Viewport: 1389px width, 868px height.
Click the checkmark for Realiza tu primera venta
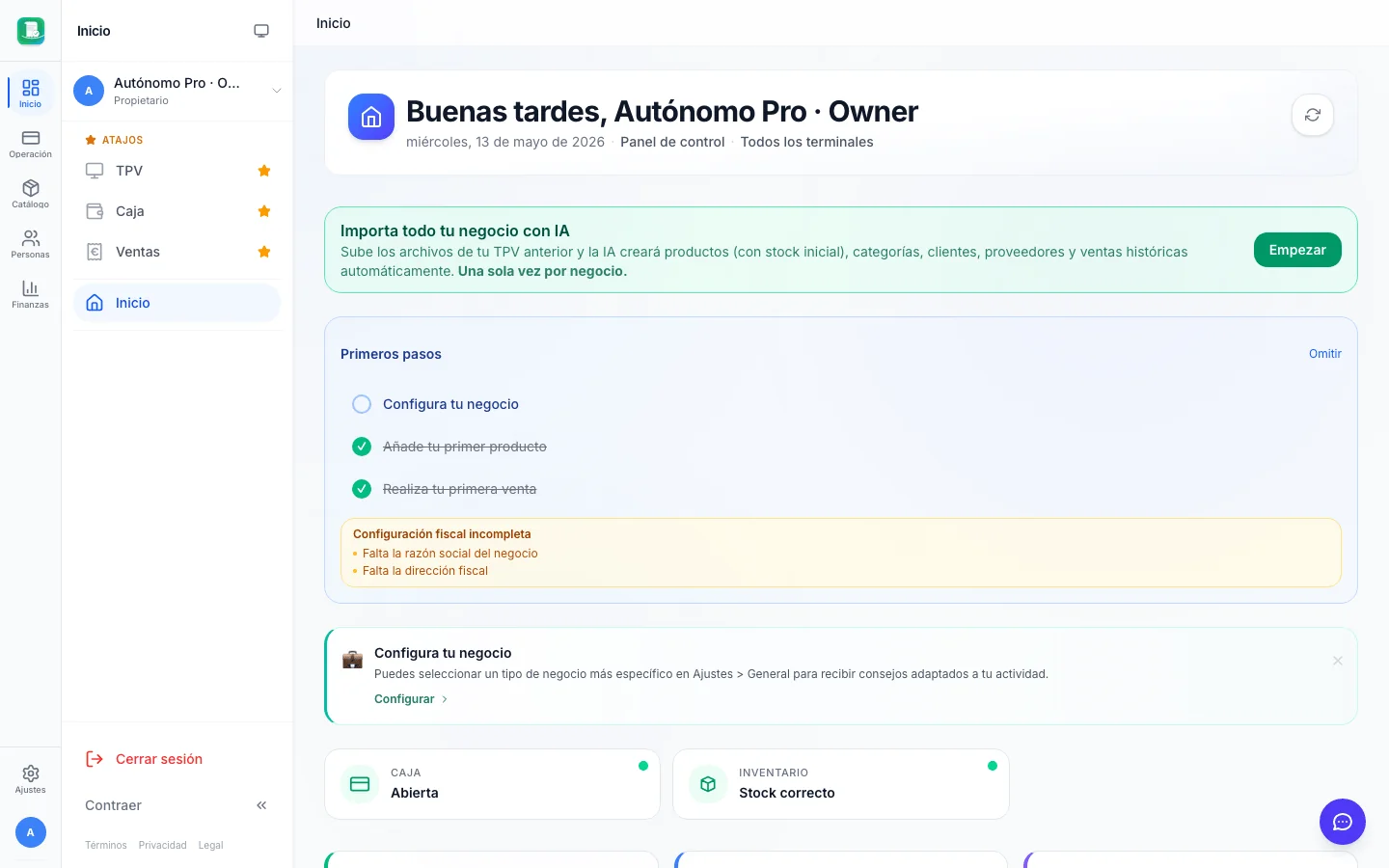pyautogui.click(x=362, y=489)
